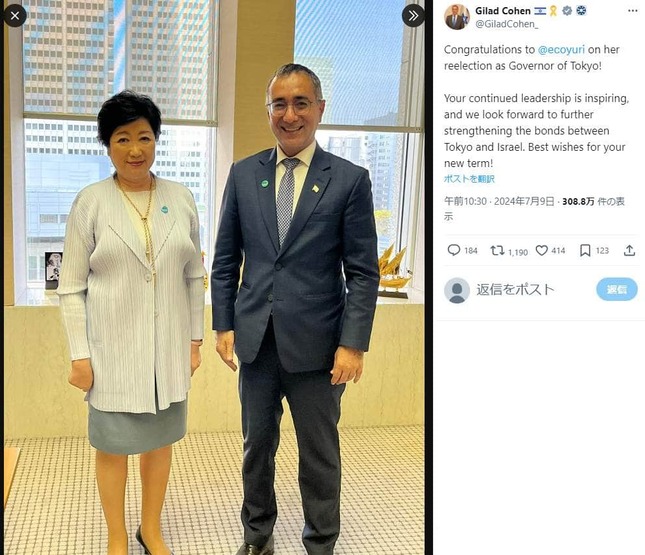Click the post timestamp 午前10:30
Screen dimensions: 645x555
click(x=465, y=201)
